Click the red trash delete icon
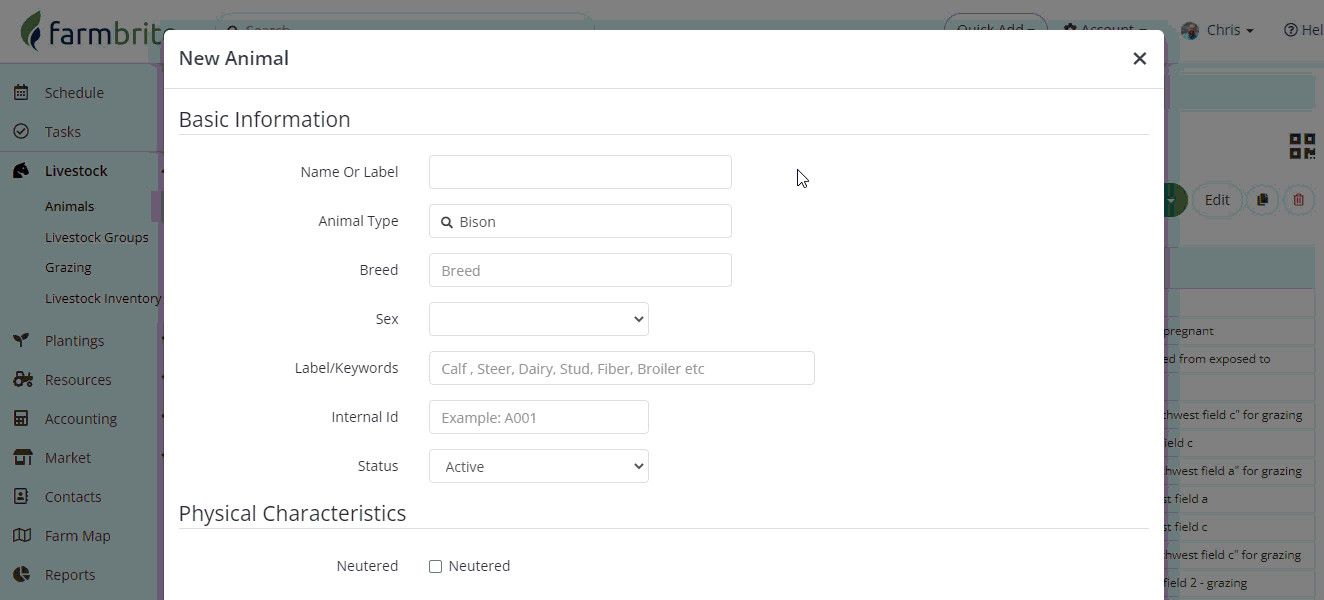This screenshot has height=600, width=1324. click(1298, 200)
